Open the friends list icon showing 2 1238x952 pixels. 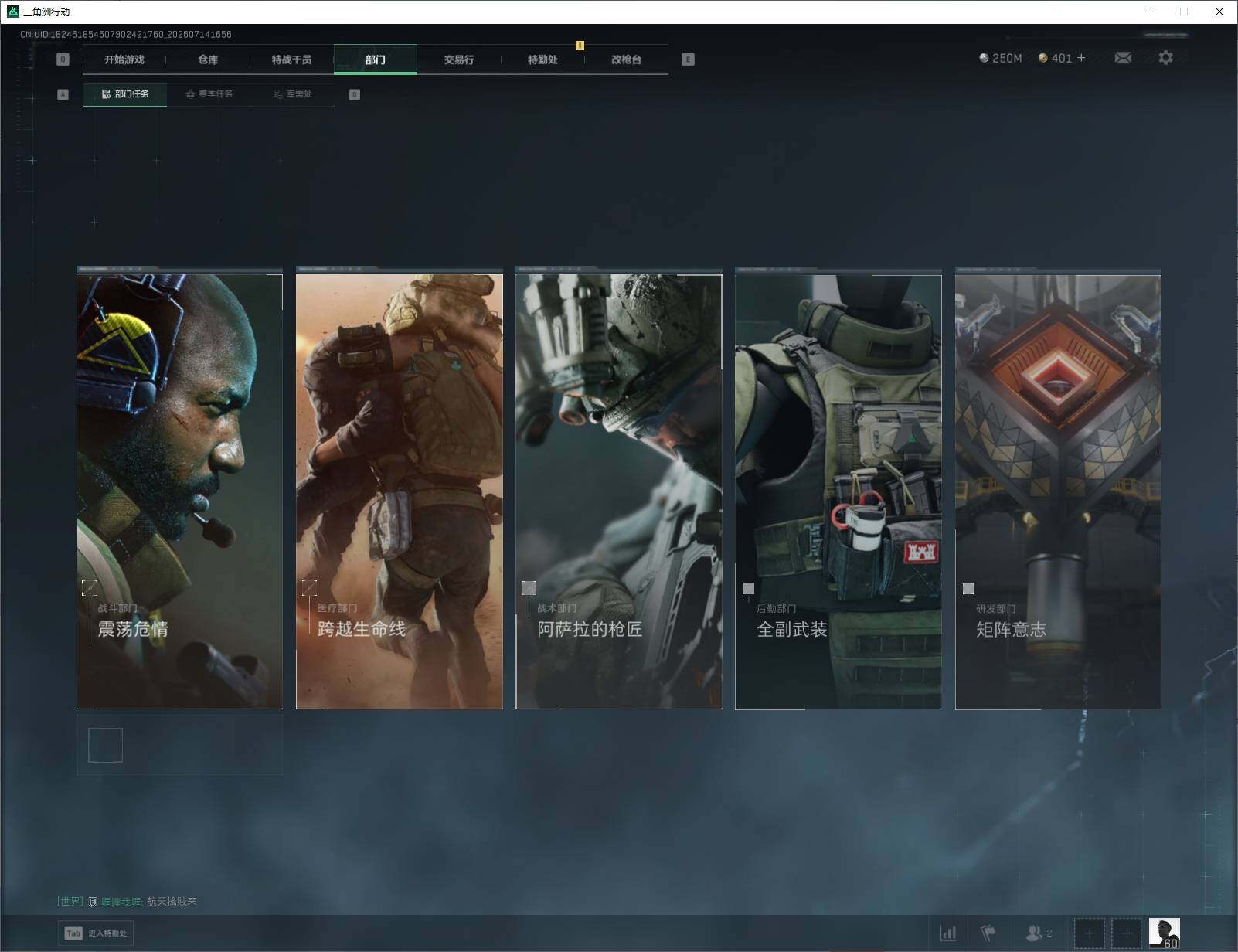coord(1038,933)
